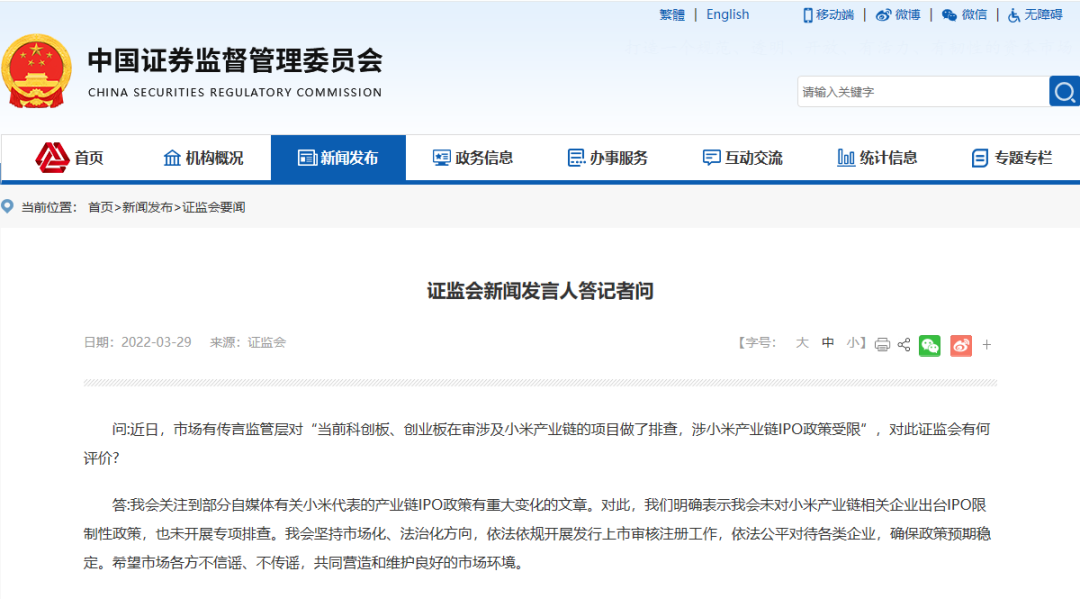The image size is (1080, 599).
Task: Click the CSRC national emblem logo
Action: (36, 72)
